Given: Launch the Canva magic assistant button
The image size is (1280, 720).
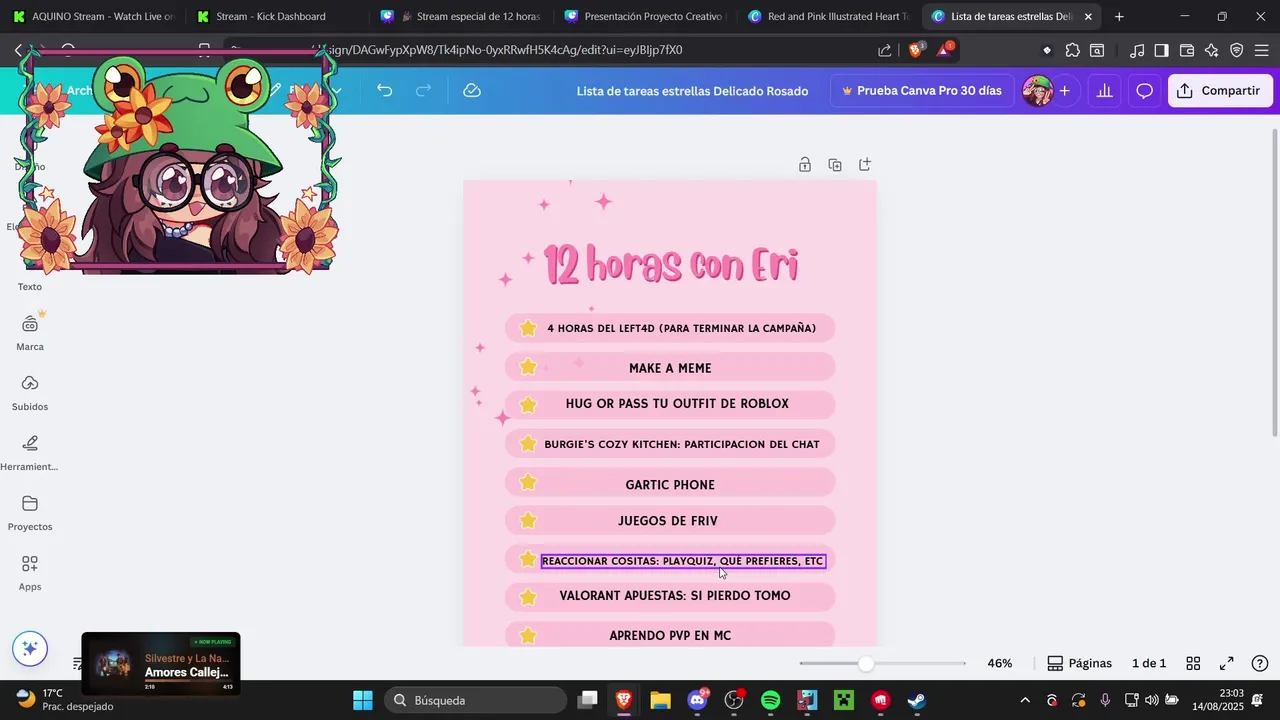Looking at the screenshot, I should (x=30, y=648).
